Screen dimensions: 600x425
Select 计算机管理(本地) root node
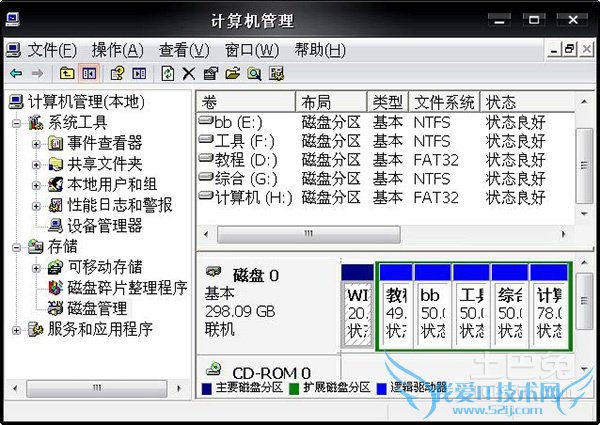click(86, 102)
